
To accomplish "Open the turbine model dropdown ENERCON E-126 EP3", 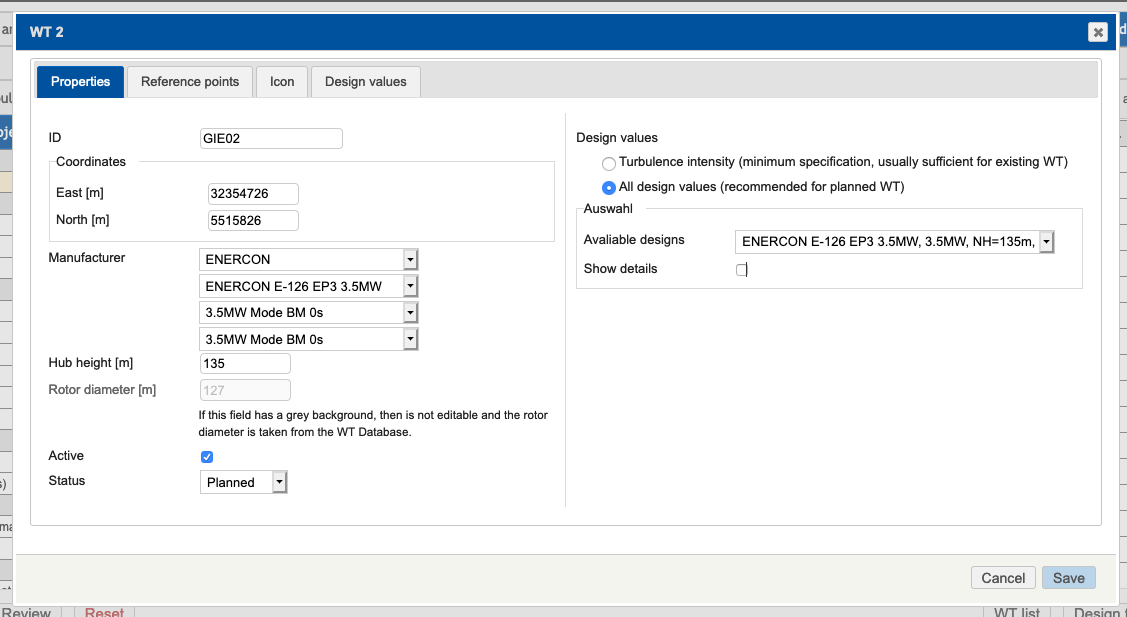I will [410, 285].
